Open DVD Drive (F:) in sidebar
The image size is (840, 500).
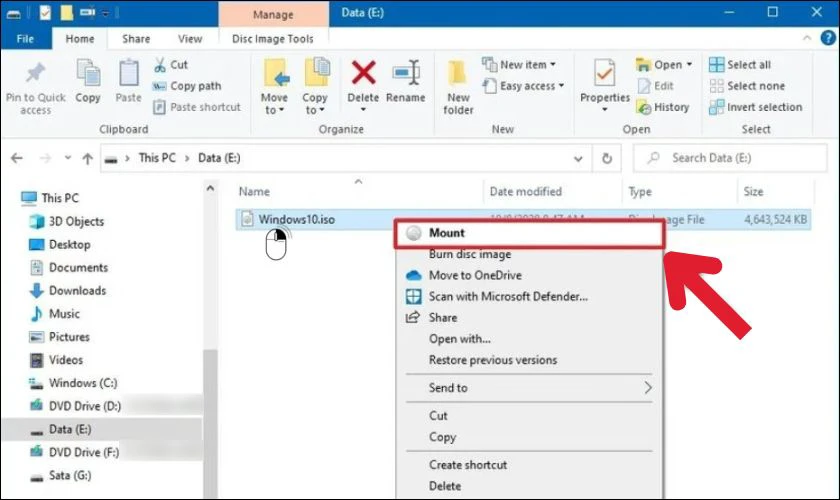(74, 452)
